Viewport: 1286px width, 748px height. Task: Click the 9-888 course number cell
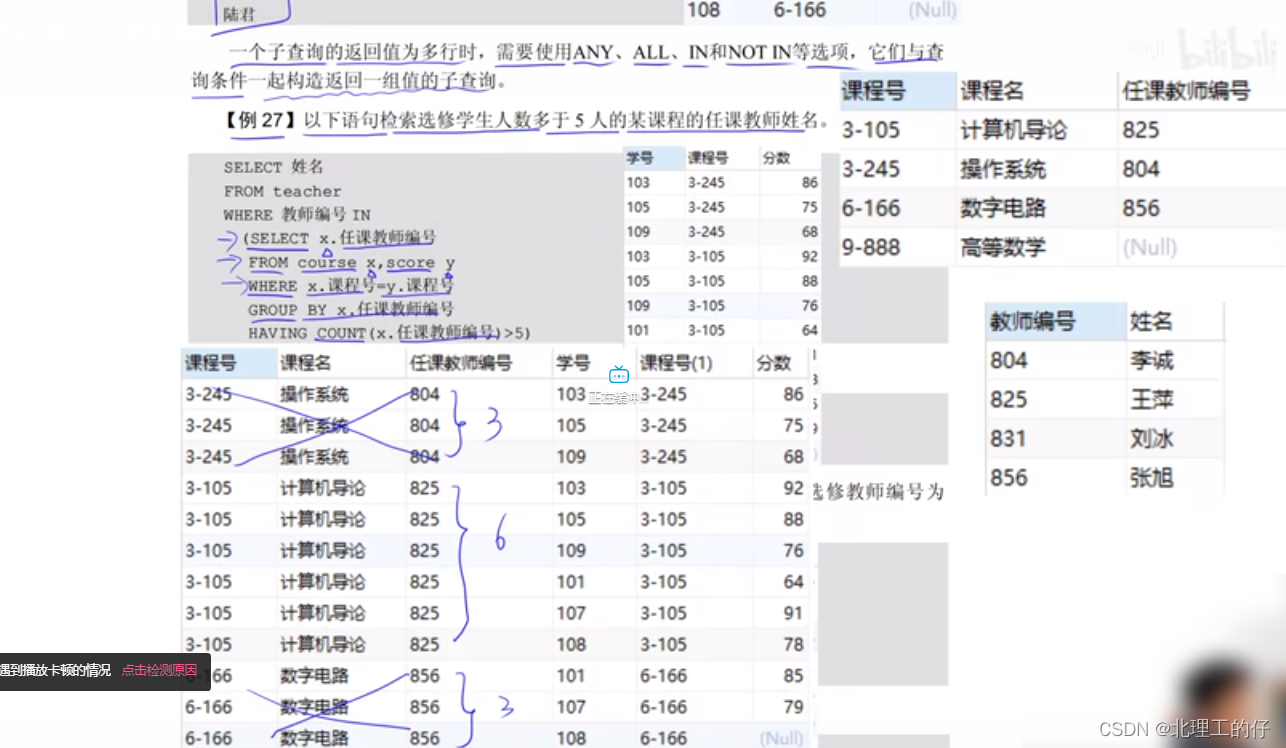871,247
